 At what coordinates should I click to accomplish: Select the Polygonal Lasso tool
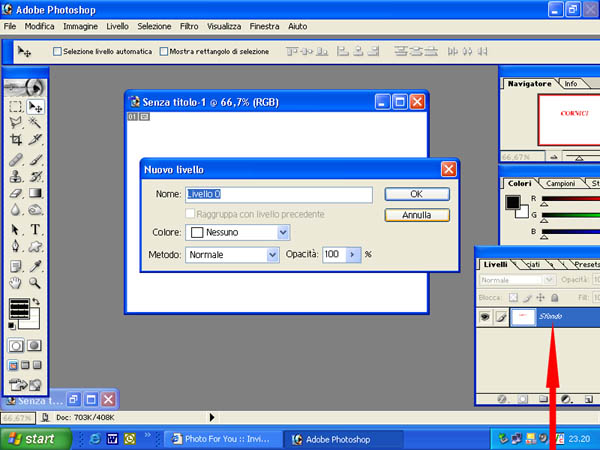coord(16,123)
